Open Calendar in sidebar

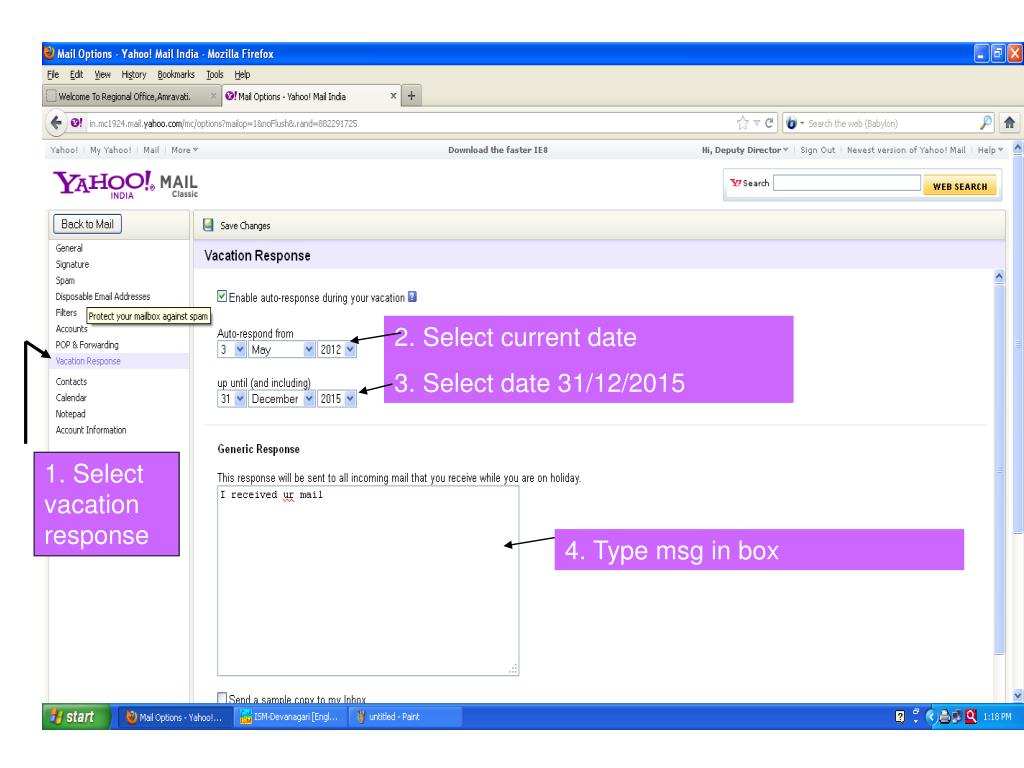coord(71,398)
